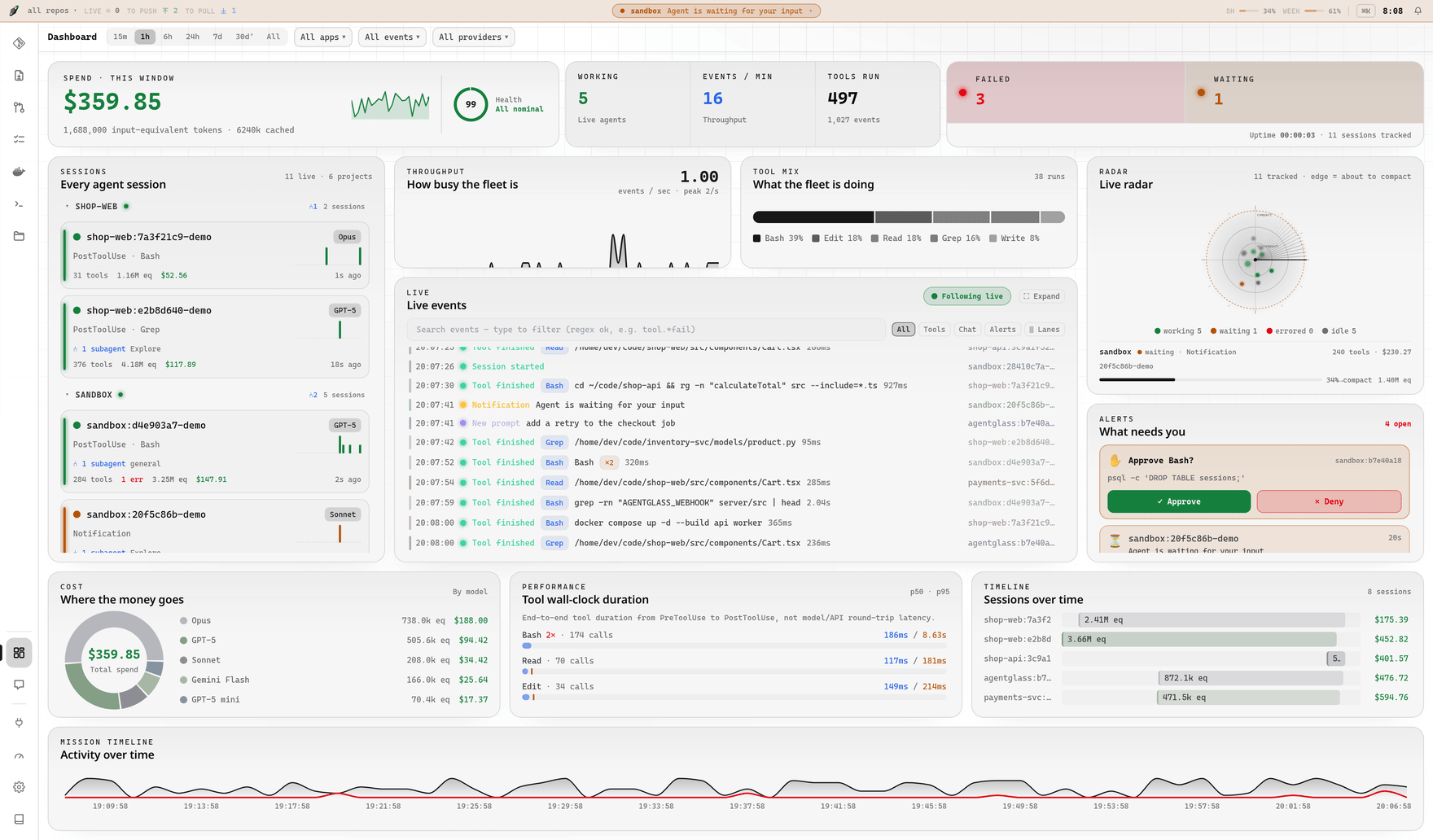Click the Health 99 ring indicator

(471, 104)
